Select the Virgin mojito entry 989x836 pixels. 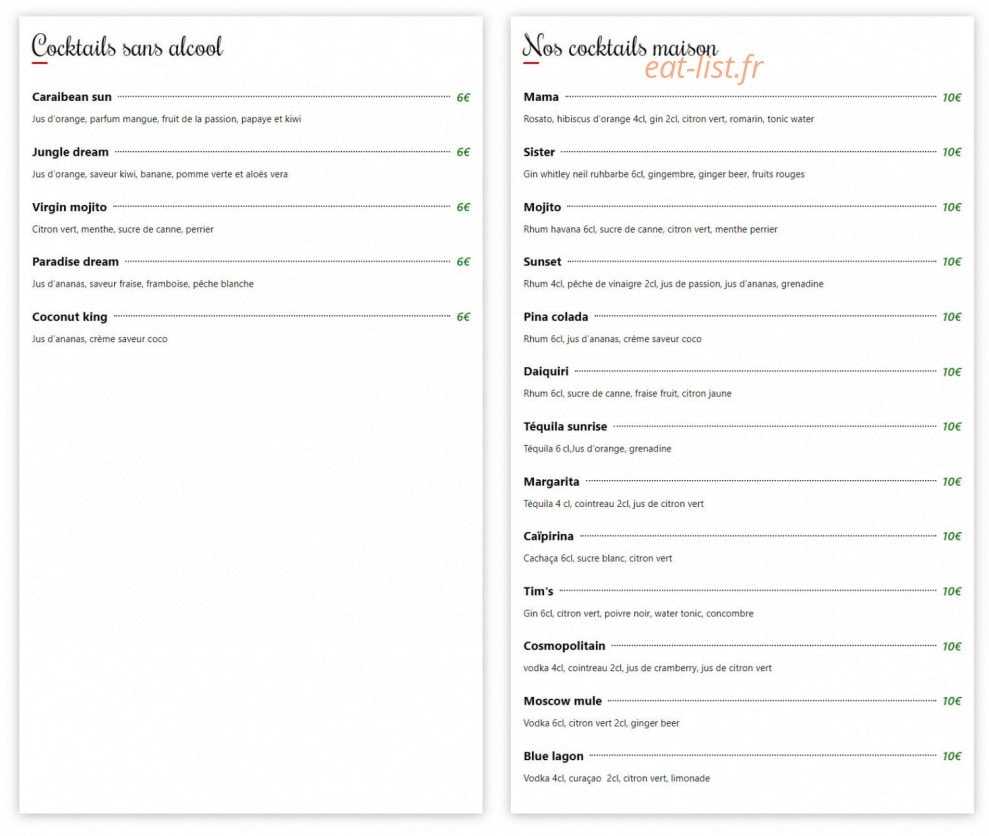click(x=69, y=207)
